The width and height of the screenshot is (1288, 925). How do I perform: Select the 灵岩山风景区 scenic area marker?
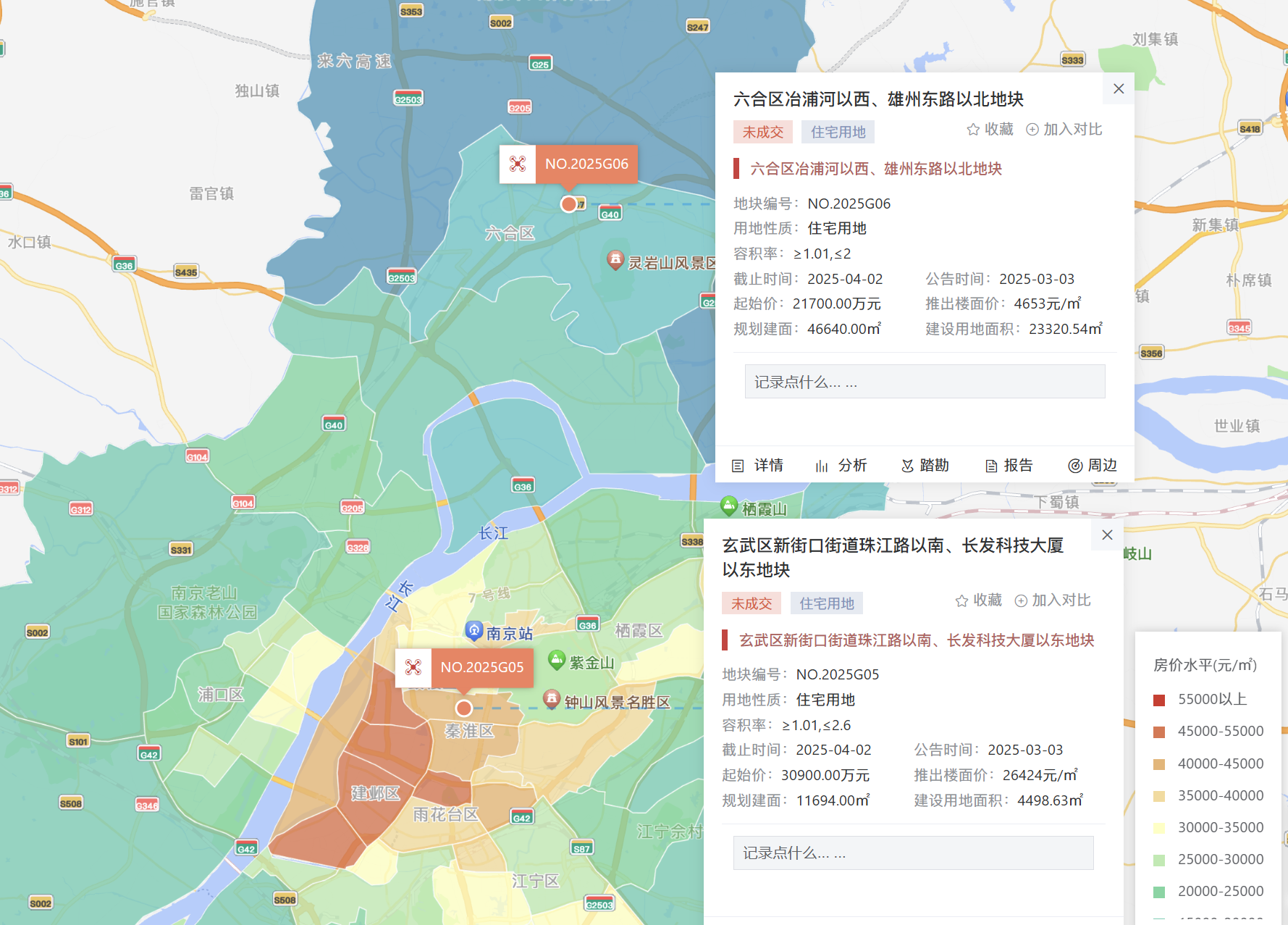click(615, 261)
